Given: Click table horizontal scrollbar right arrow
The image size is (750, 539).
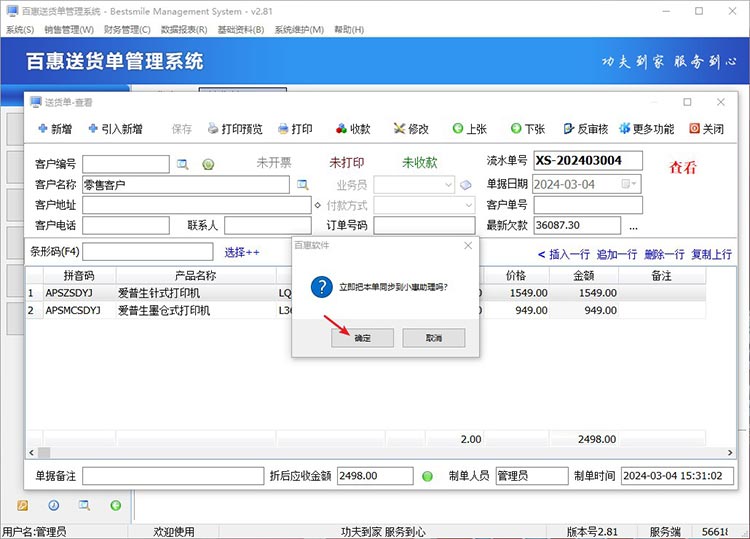Looking at the screenshot, I should pyautogui.click(x=730, y=452).
